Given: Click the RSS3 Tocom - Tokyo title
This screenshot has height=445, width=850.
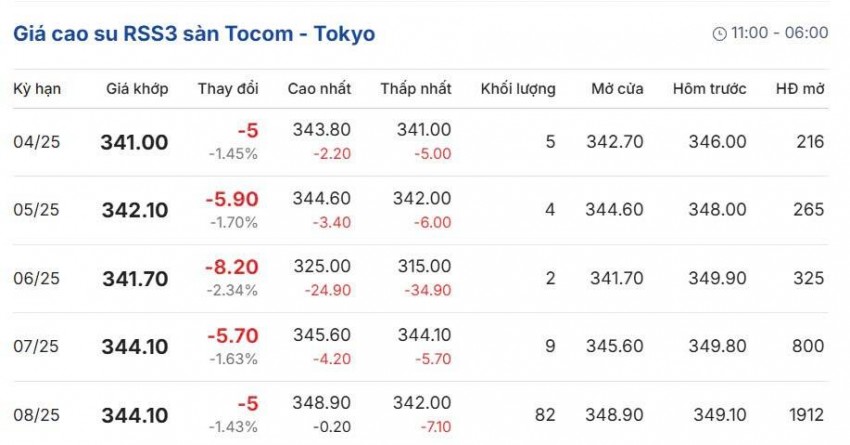Looking at the screenshot, I should [194, 33].
